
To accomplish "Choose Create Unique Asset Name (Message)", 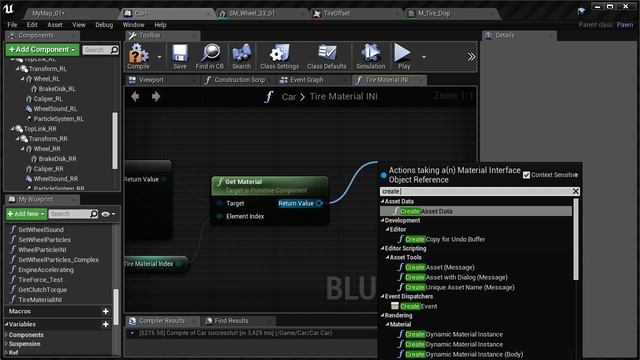I will point(456,287).
